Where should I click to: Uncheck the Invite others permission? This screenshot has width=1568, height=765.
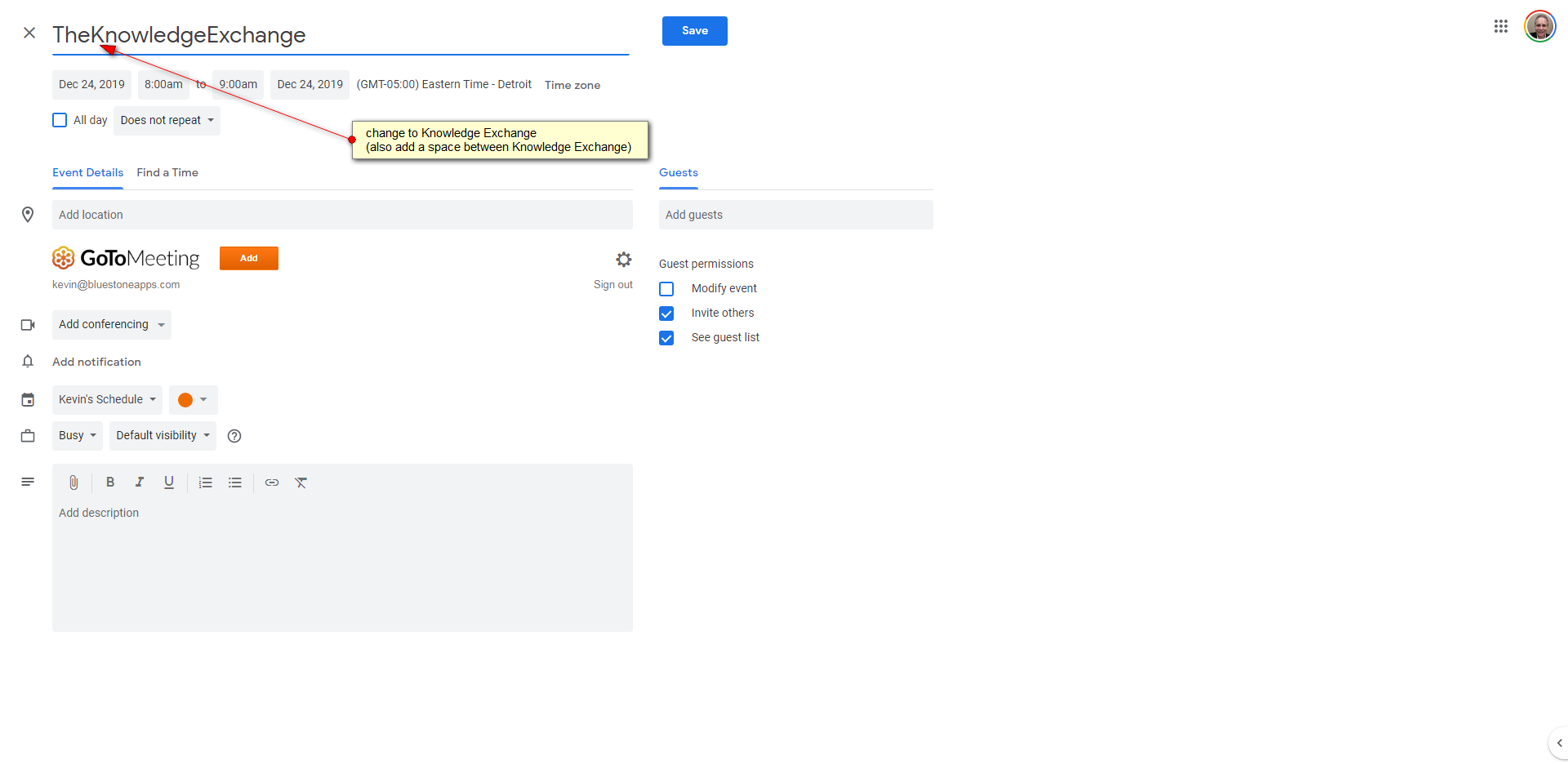666,314
